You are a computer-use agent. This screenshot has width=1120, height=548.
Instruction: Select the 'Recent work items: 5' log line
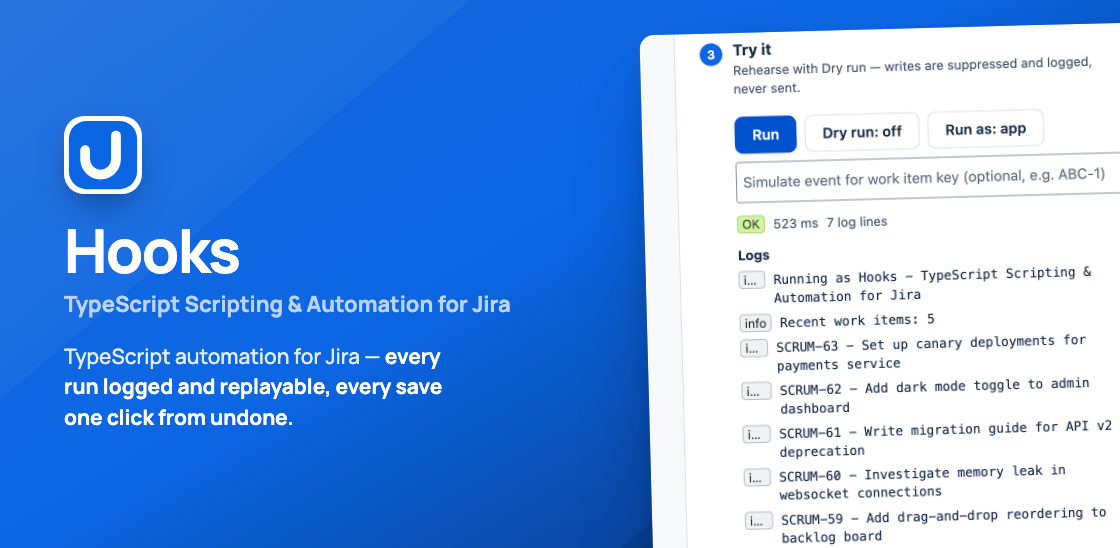point(857,320)
